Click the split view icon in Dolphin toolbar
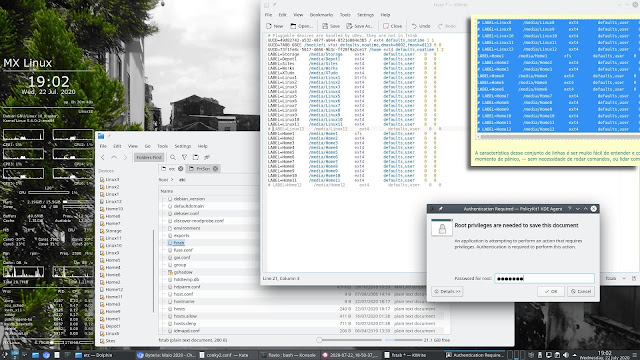Screen dimensions: 640x360 [x=196, y=157]
